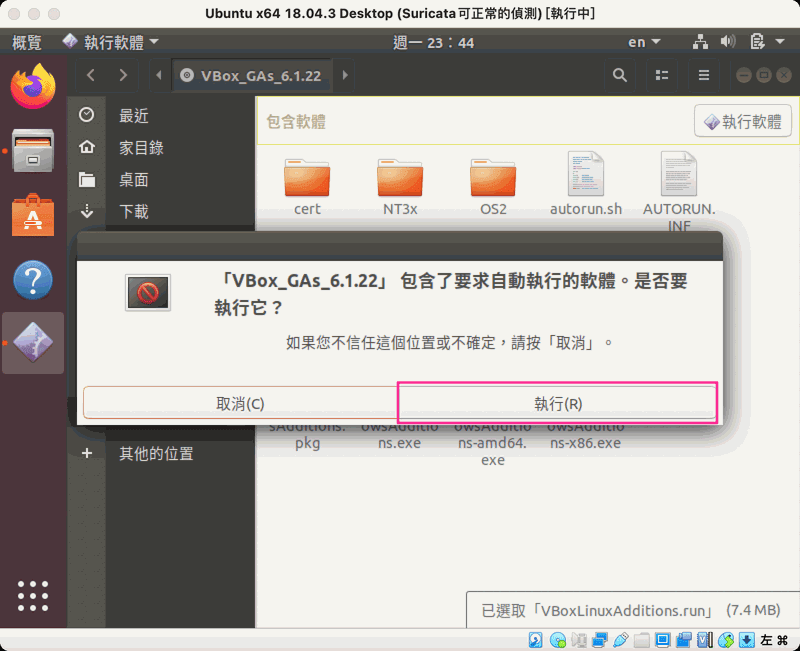The image size is (800, 651).
Task: Click the status text 已選取 VBoxLinuxAdditions.run
Action: (x=631, y=610)
